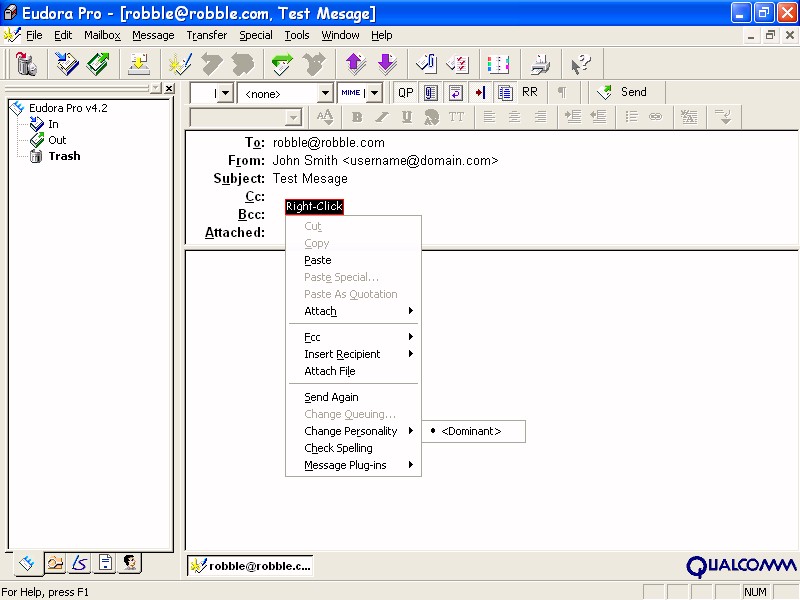
Task: Close the mailbox panel with X
Action: pyautogui.click(x=169, y=88)
